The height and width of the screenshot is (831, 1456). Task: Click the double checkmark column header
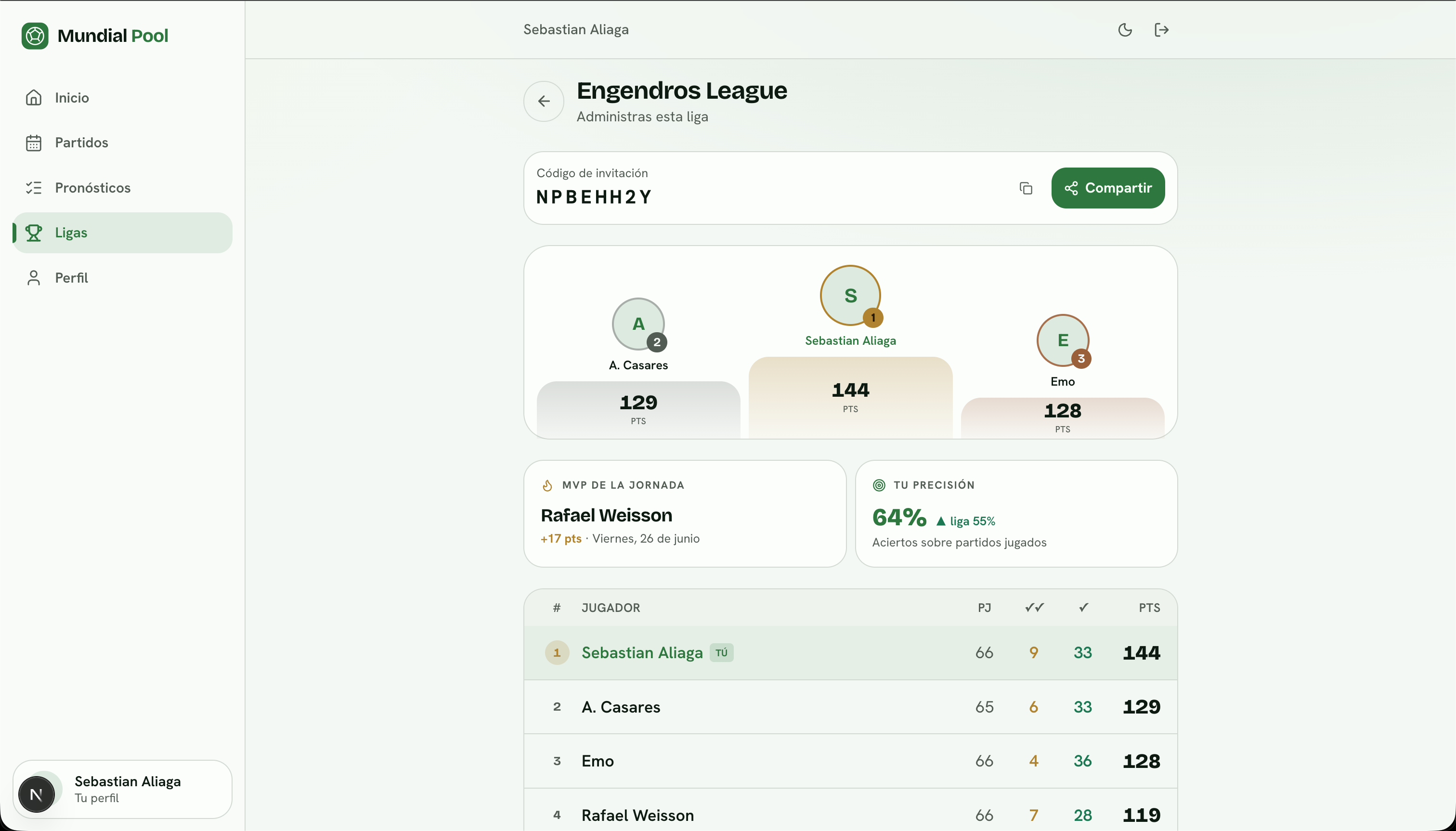point(1034,607)
